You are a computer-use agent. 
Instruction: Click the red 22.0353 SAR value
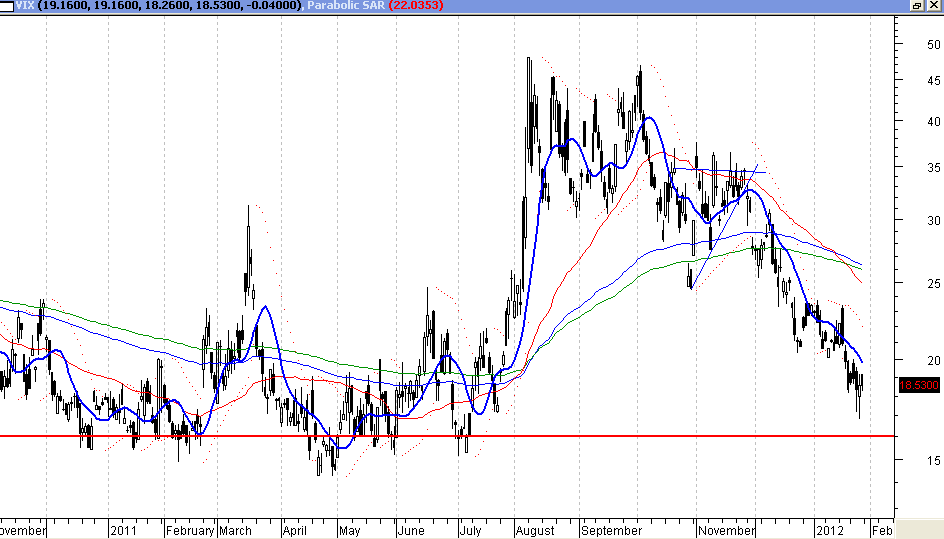click(x=416, y=5)
